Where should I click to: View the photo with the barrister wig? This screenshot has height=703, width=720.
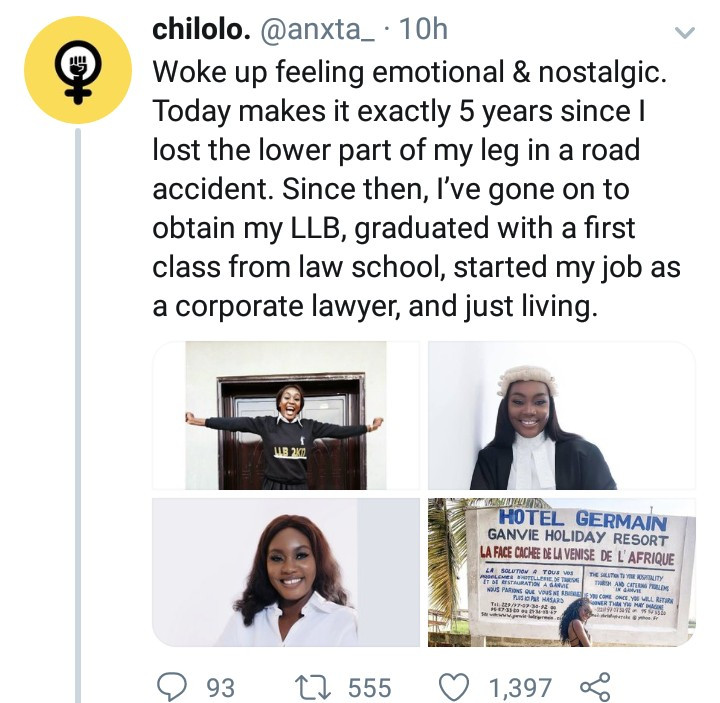(560, 415)
